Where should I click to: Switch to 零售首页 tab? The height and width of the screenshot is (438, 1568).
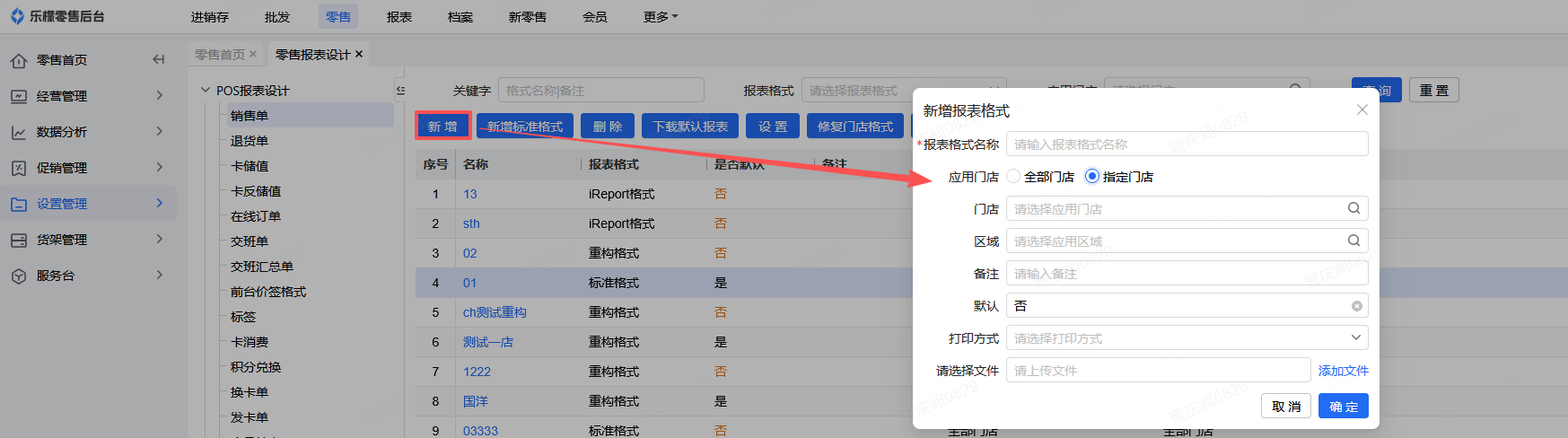220,54
